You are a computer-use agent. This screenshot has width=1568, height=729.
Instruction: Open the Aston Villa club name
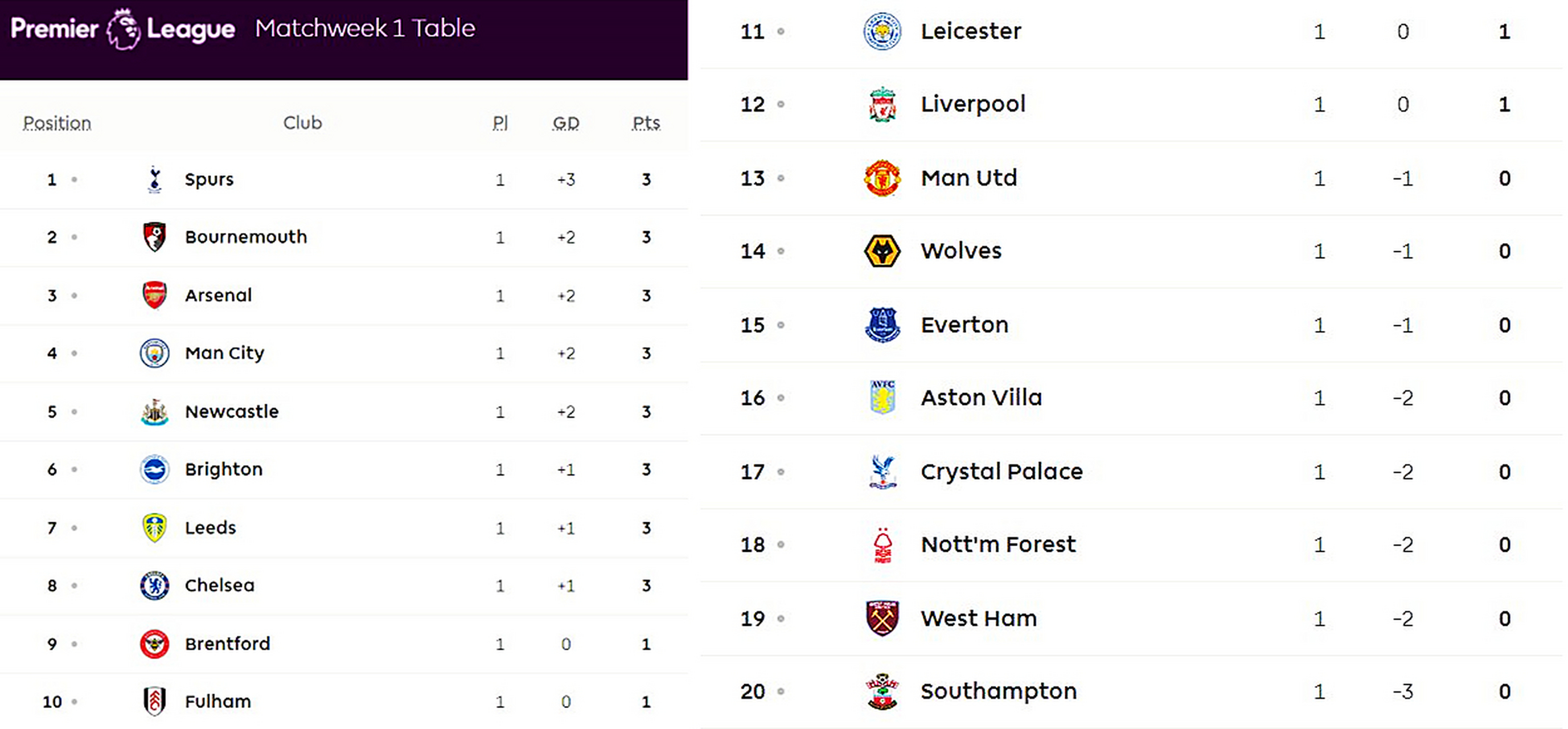coord(981,398)
